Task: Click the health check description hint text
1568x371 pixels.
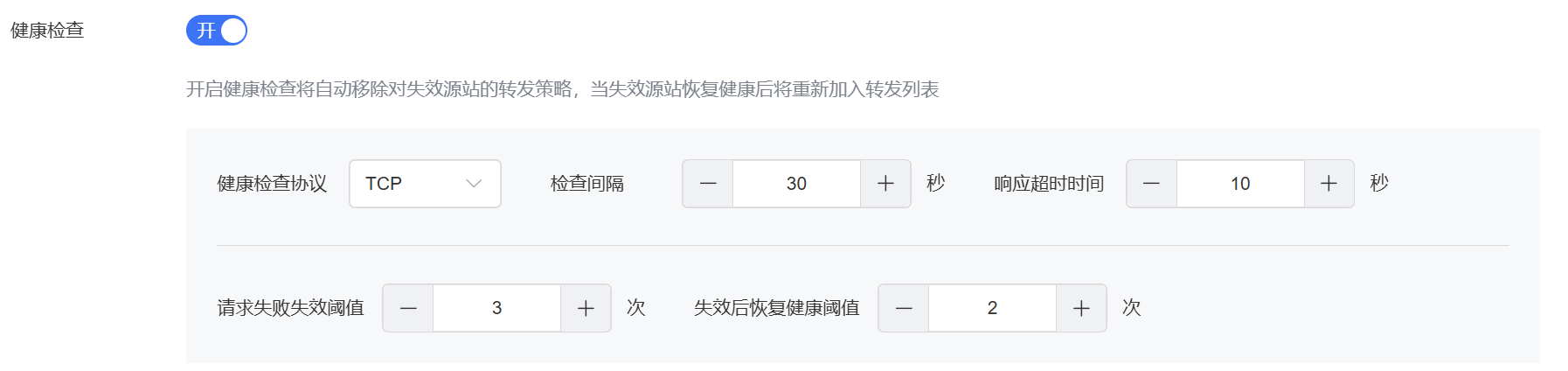Action: click(562, 89)
